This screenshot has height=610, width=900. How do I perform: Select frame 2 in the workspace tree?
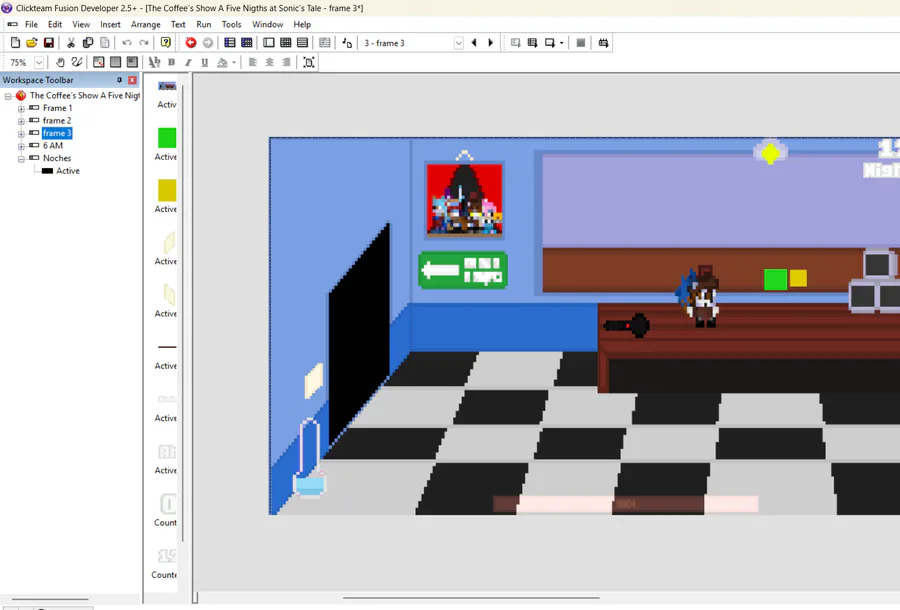coord(57,121)
